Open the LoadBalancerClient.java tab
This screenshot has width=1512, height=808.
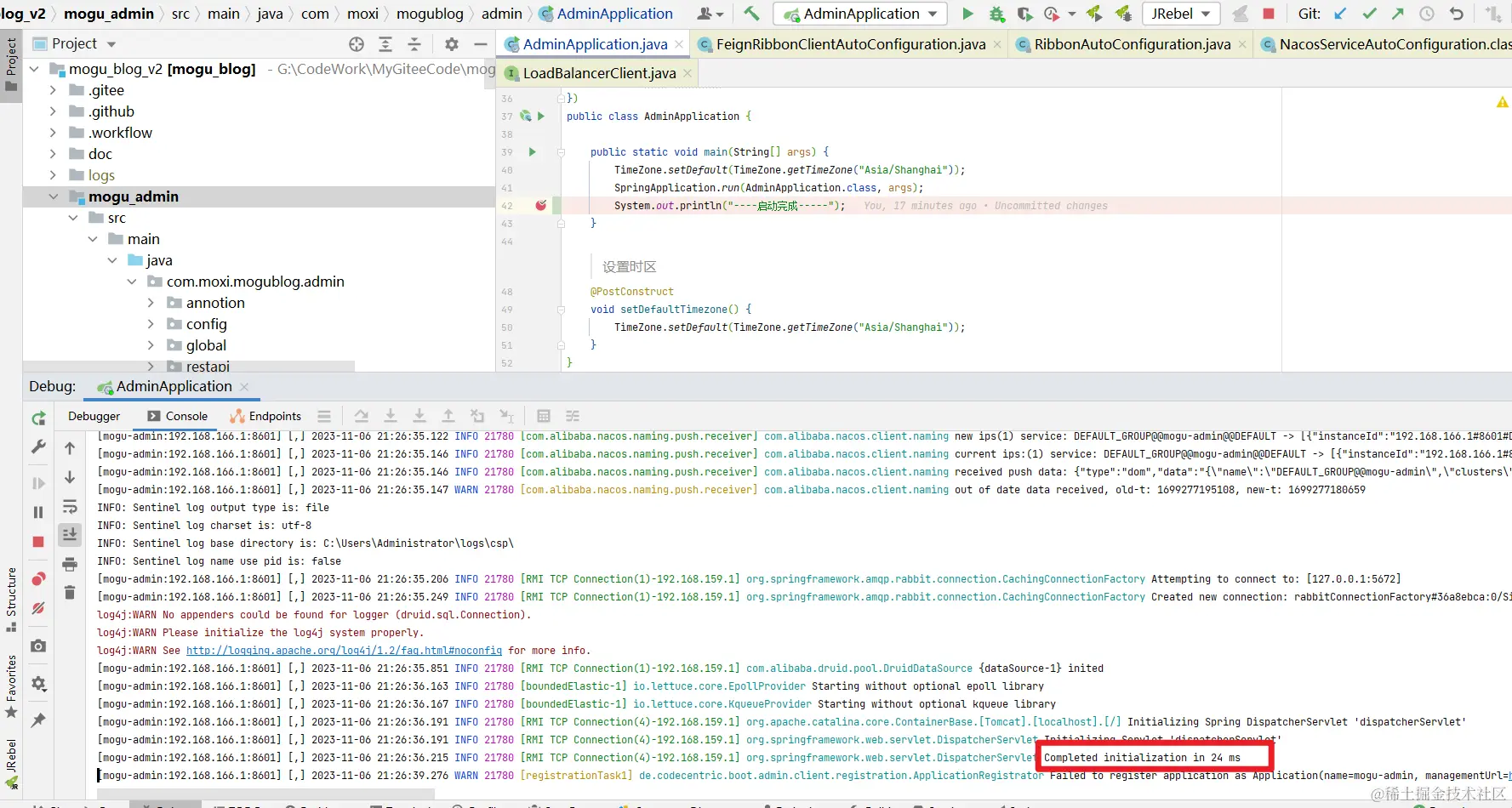pos(598,73)
